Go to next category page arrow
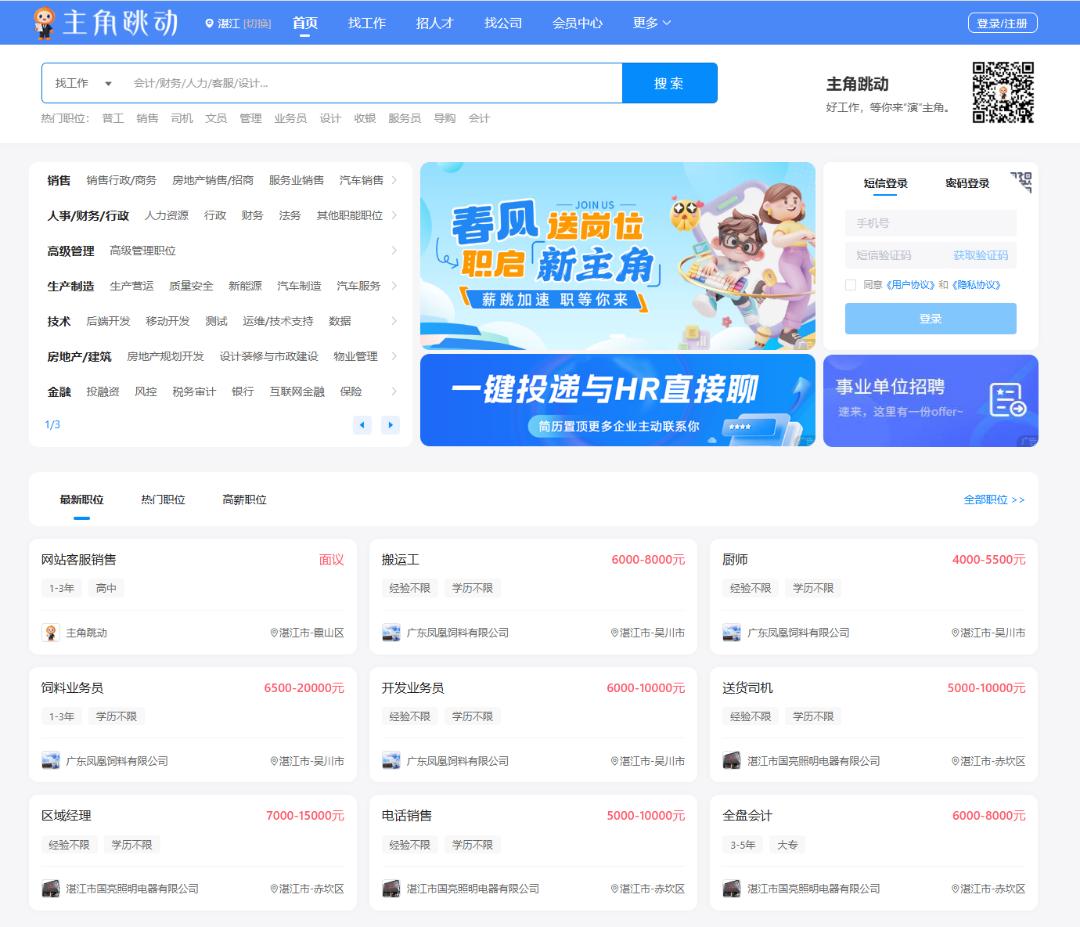Screen dimensions: 1080x927 point(390,425)
